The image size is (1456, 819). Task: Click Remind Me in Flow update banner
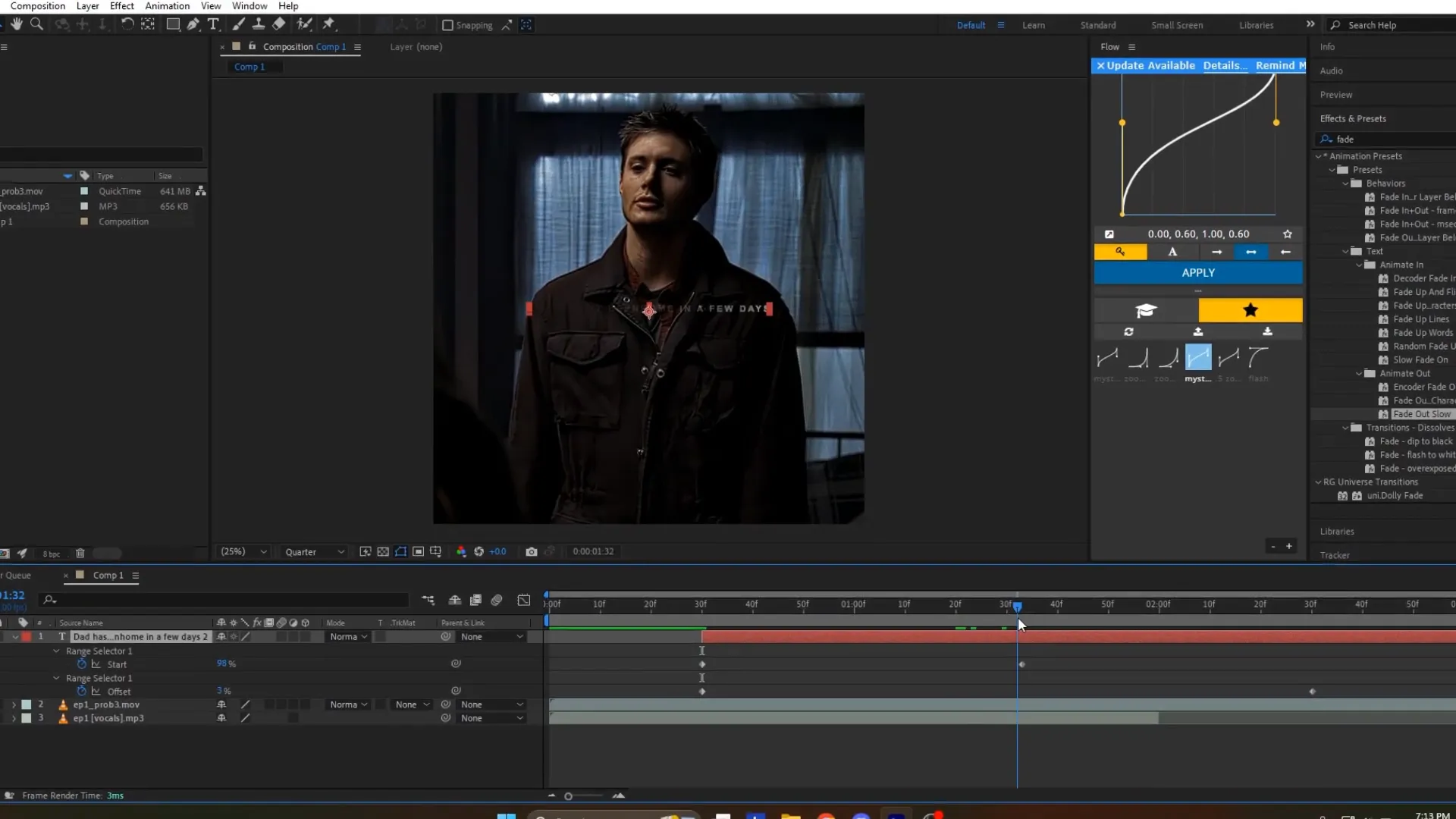1281,66
